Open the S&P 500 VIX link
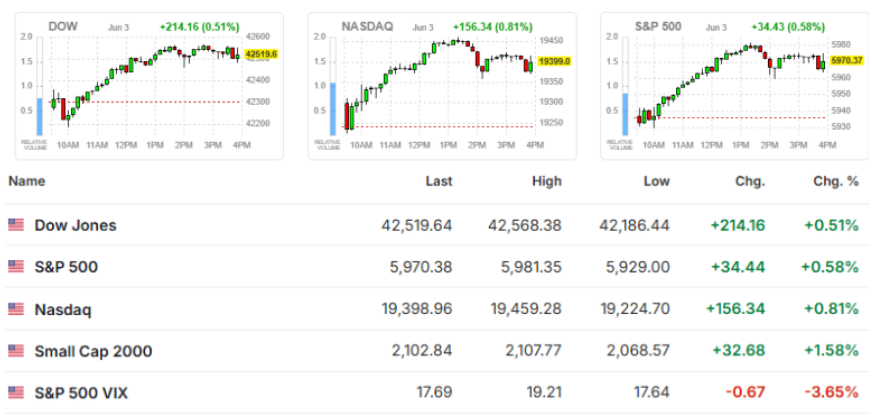Image resolution: width=872 pixels, height=418 pixels. 81,394
